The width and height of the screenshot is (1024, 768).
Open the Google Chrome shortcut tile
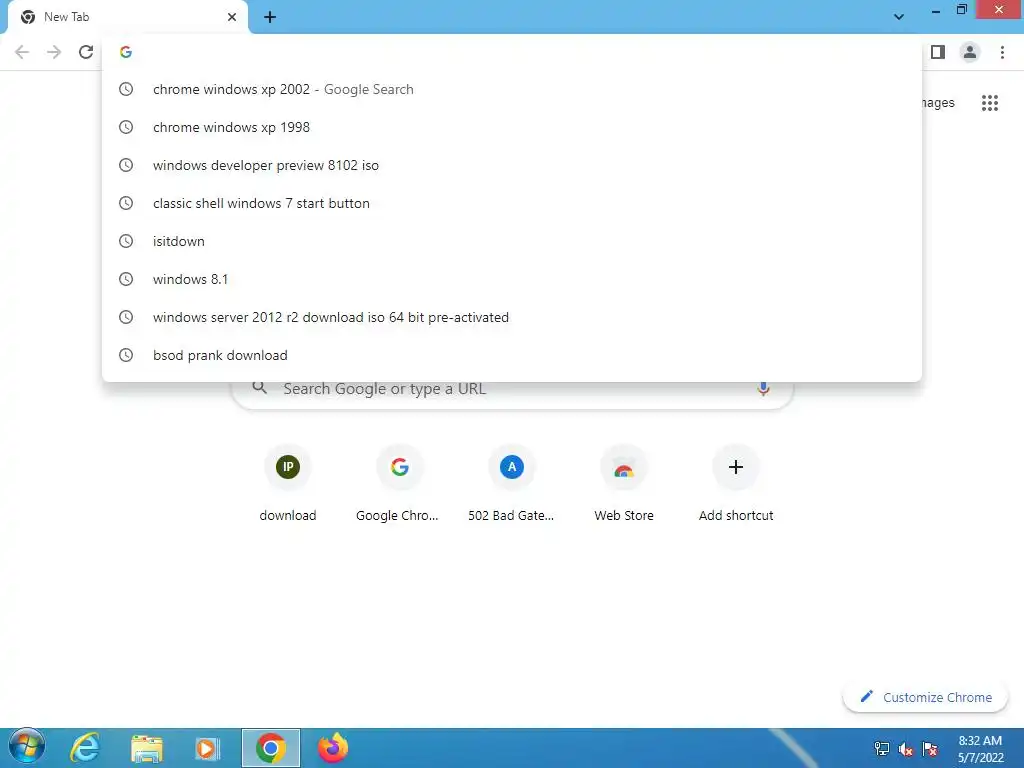pyautogui.click(x=400, y=484)
